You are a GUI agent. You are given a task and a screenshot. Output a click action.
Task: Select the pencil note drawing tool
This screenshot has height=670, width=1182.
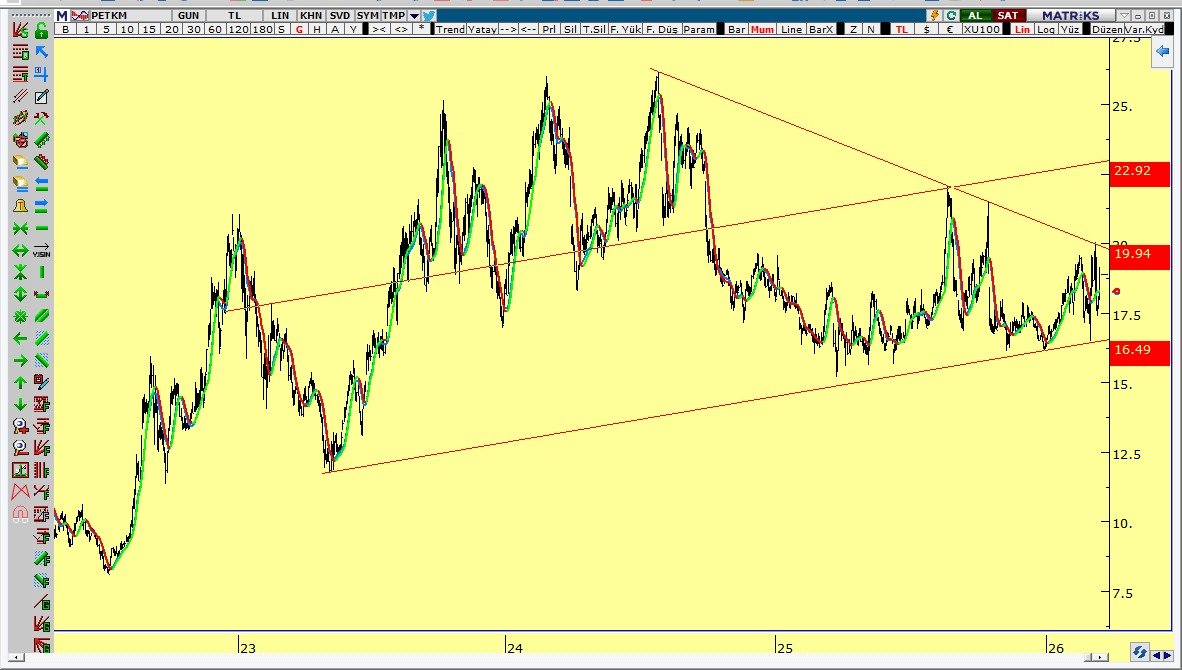[41, 96]
